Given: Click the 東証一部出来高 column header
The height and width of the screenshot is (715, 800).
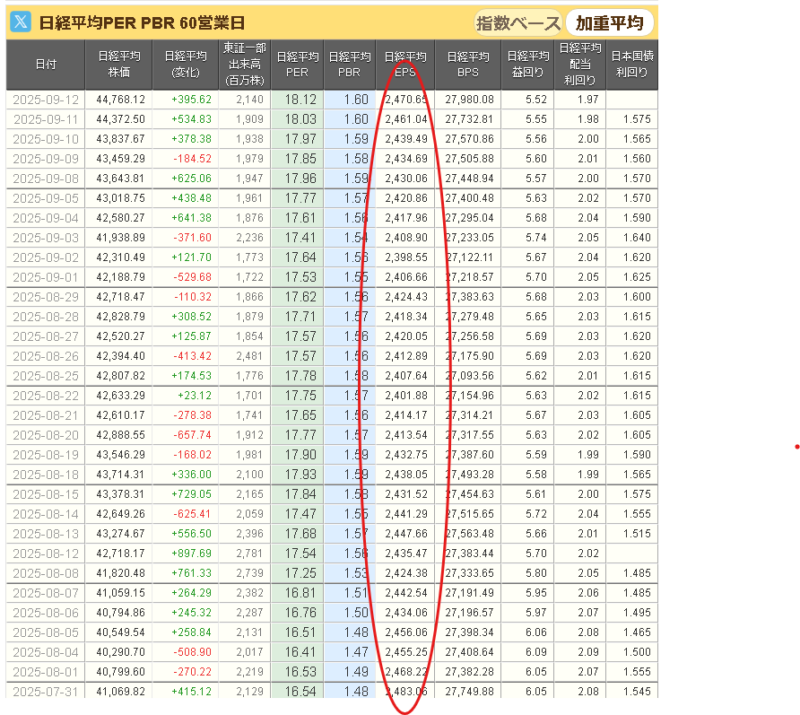Looking at the screenshot, I should pyautogui.click(x=245, y=65).
